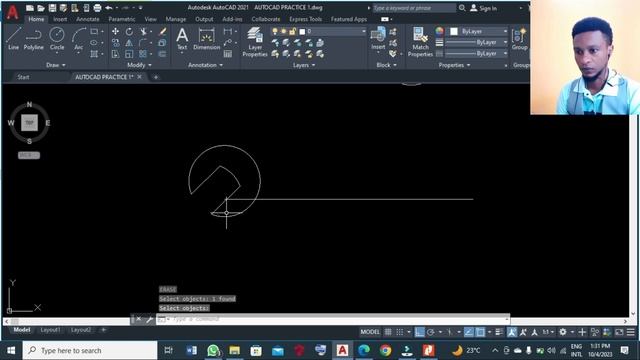Click the Dimension tool

click(207, 39)
